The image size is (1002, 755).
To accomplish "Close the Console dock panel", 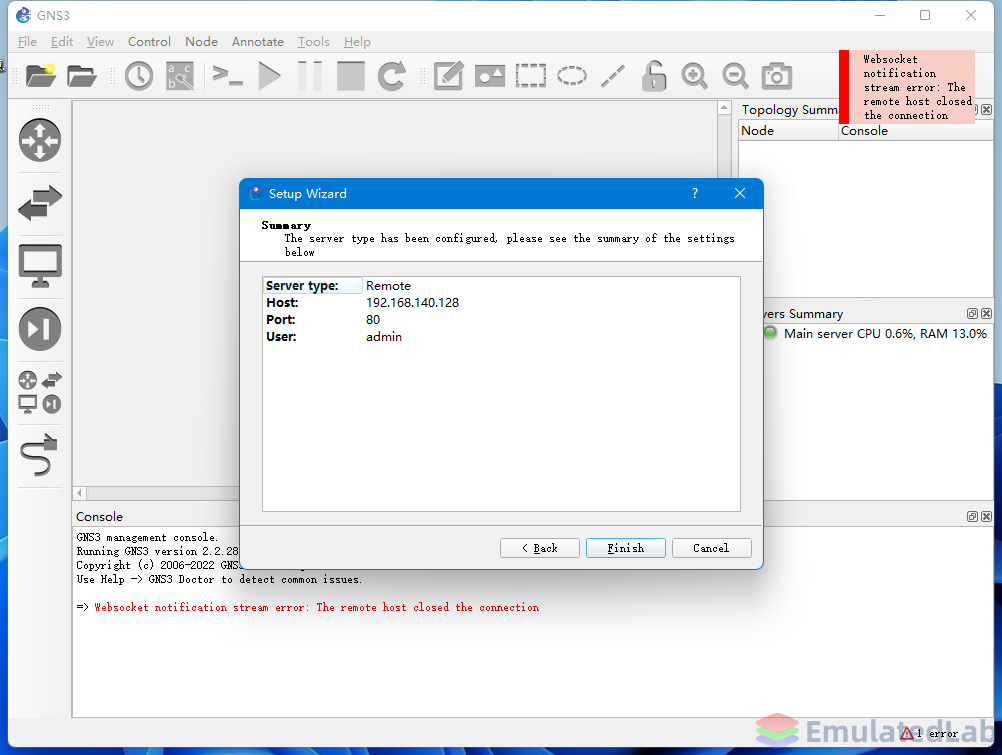I will tap(987, 517).
